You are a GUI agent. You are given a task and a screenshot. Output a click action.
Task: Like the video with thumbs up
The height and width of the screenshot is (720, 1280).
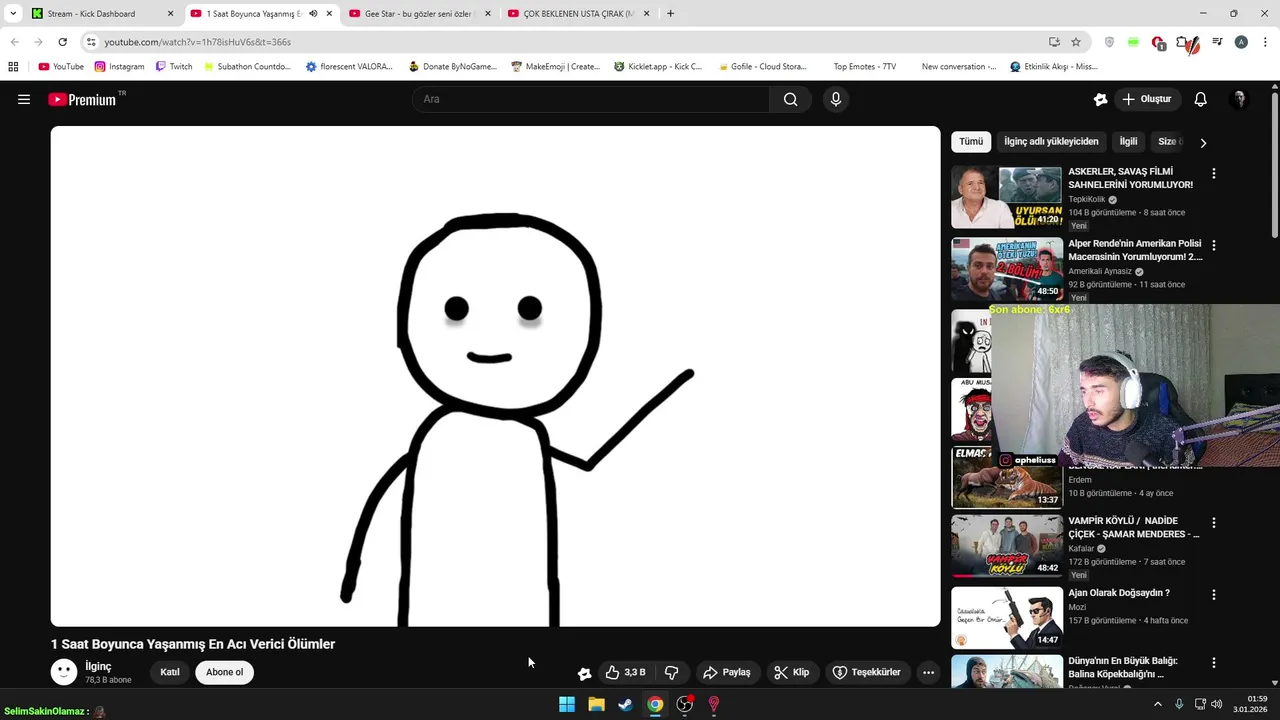(625, 672)
